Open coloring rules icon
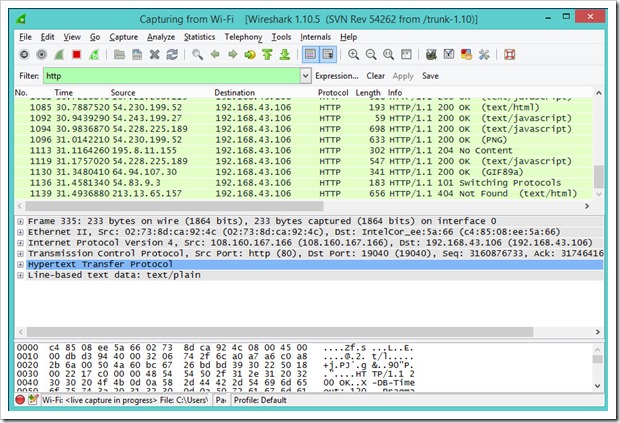The image size is (620, 423). tap(466, 55)
